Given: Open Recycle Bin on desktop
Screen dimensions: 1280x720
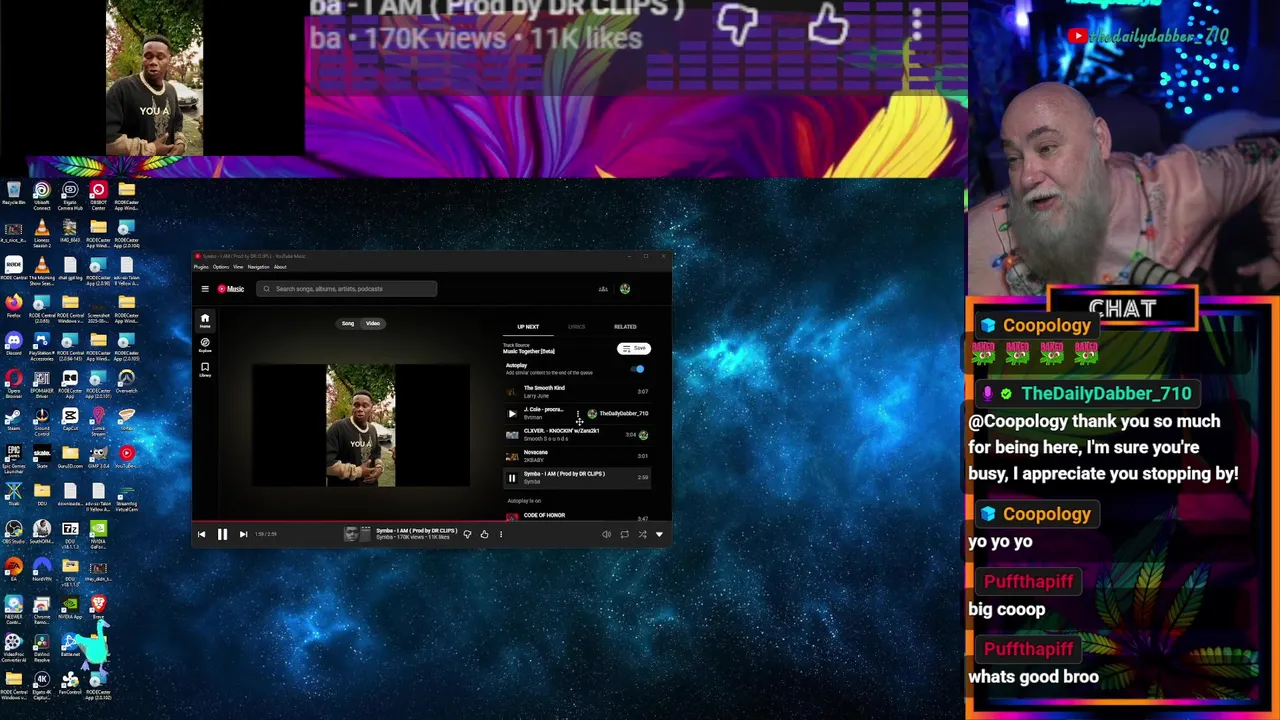Looking at the screenshot, I should click(13, 194).
